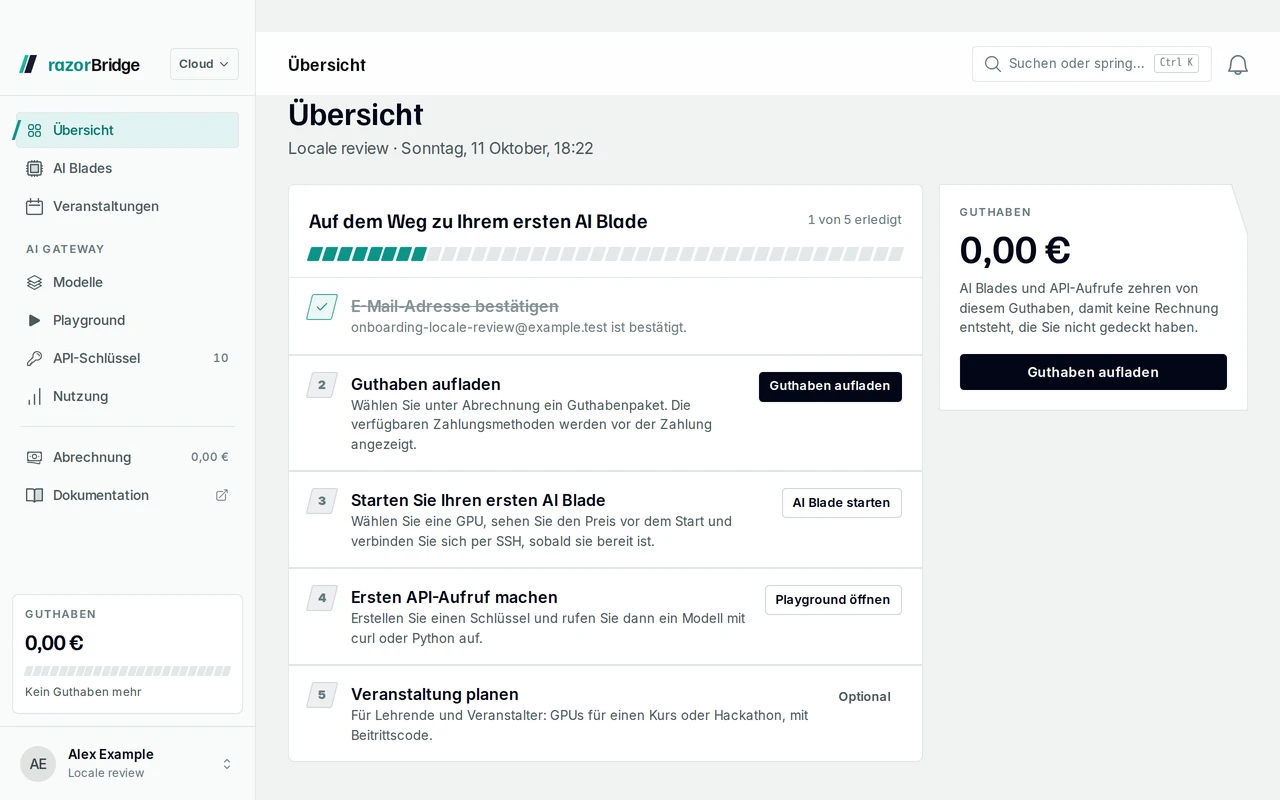Click 'Kein Guthaben mehr' text
The image size is (1280, 800).
click(83, 692)
